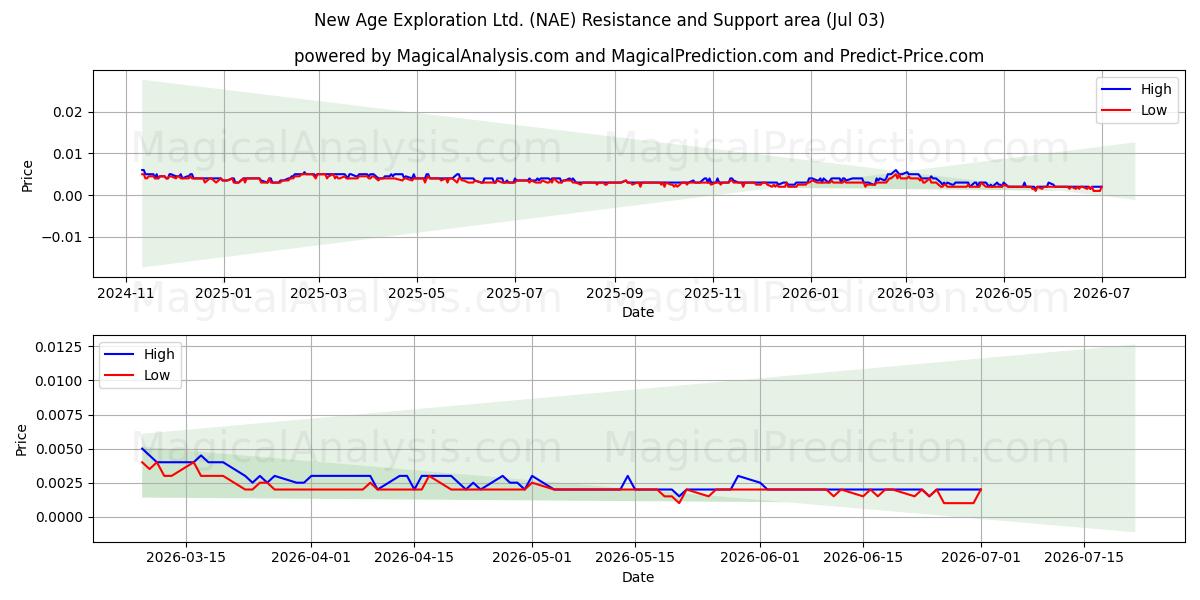1200x600 pixels.
Task: Click the '2026-06-01' tick label on the bottom chart
Action: 760,558
